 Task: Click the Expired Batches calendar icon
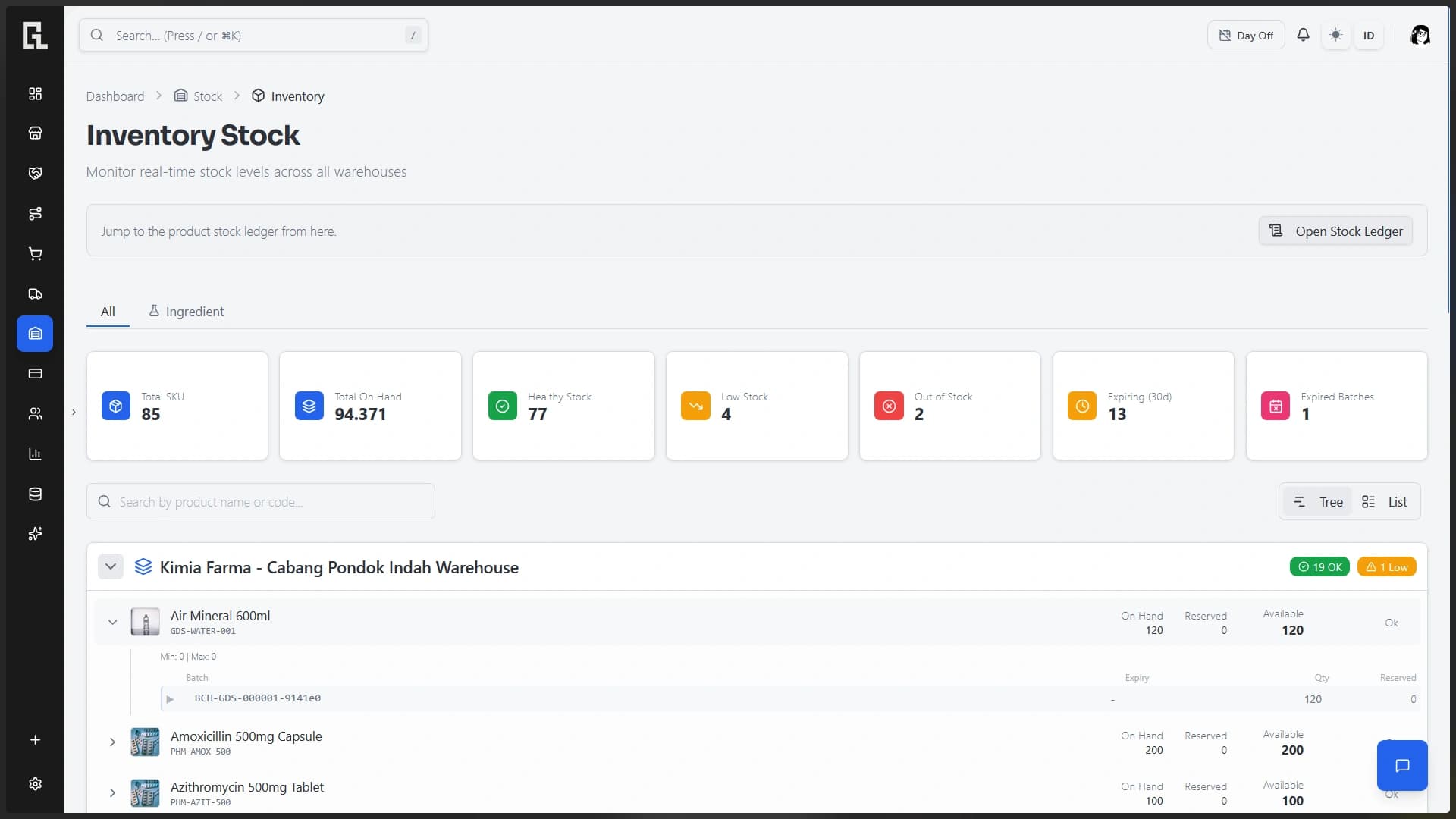tap(1276, 406)
